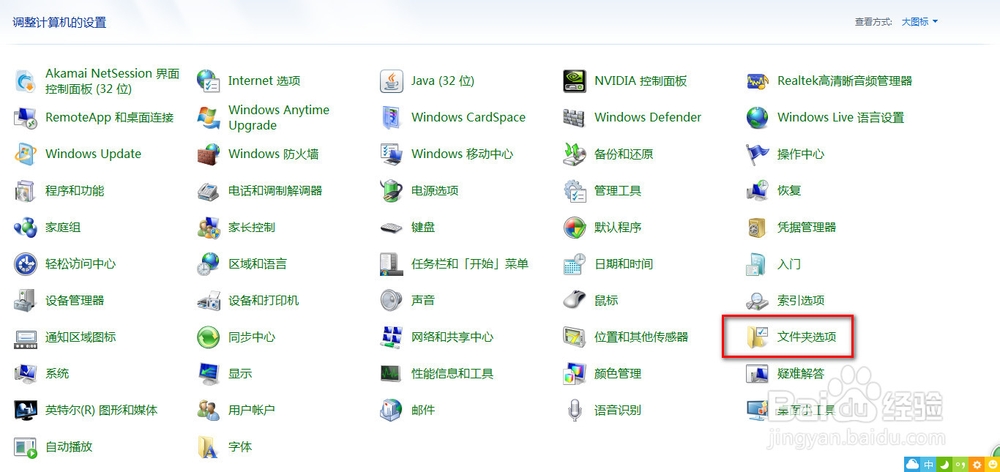Open 英特尔(R) 图形和媒体 icon

(x=26, y=410)
